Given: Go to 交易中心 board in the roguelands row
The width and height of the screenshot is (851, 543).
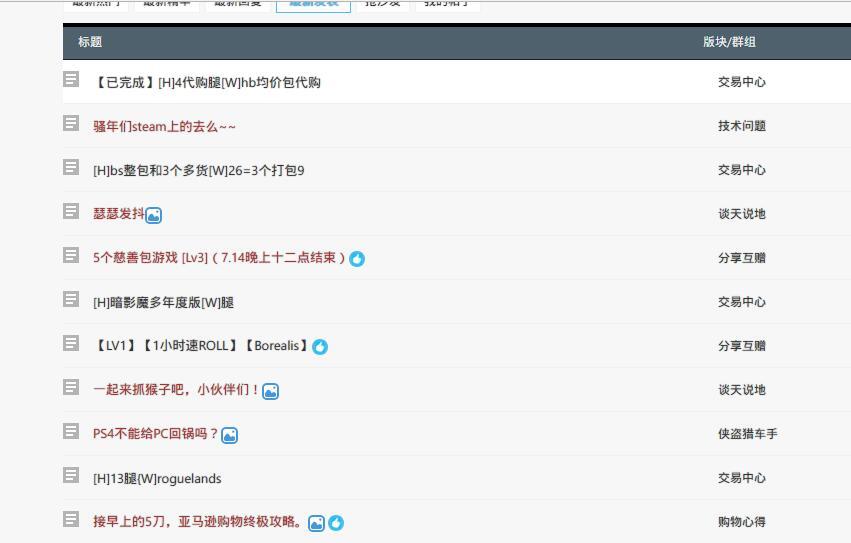Looking at the screenshot, I should [742, 478].
